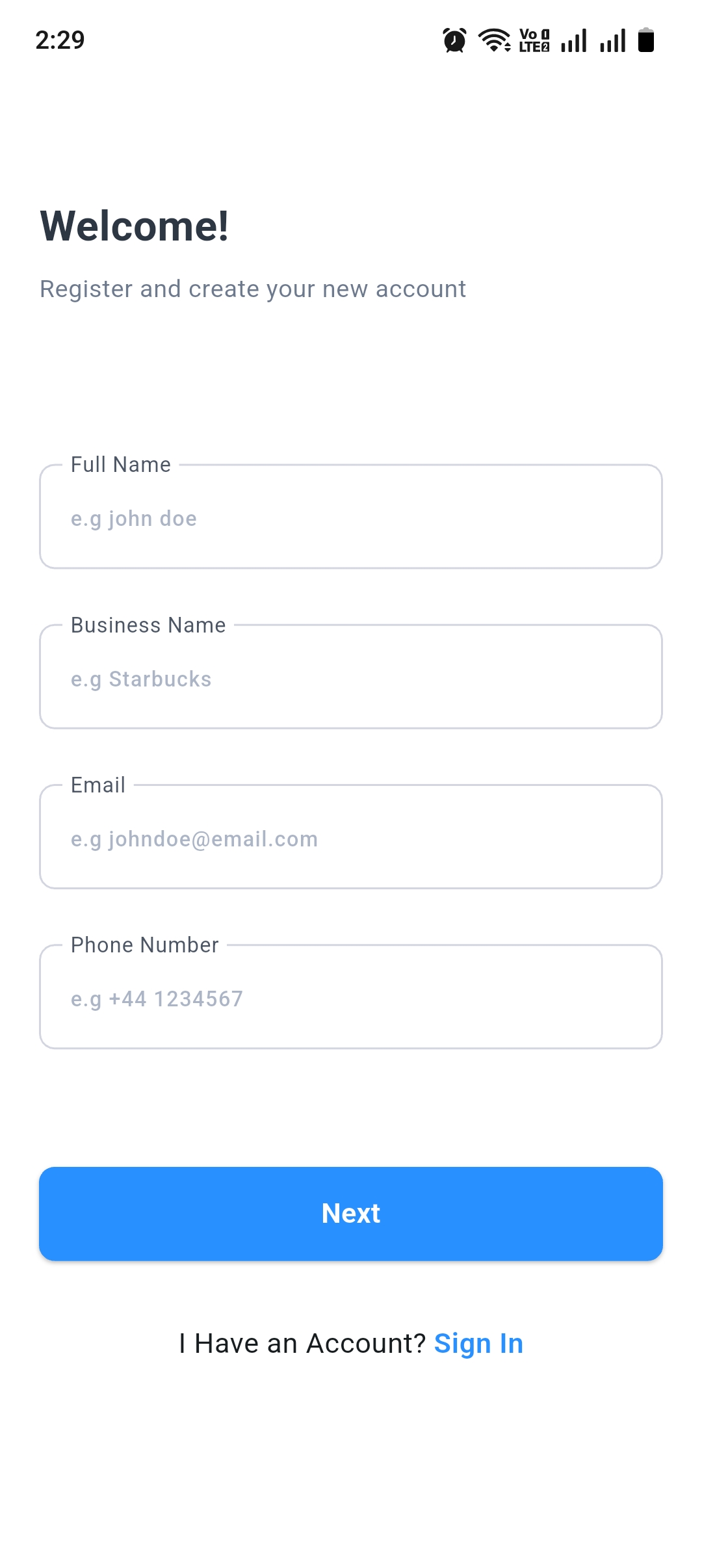Click the 'Full Name' floating label

pyautogui.click(x=121, y=465)
